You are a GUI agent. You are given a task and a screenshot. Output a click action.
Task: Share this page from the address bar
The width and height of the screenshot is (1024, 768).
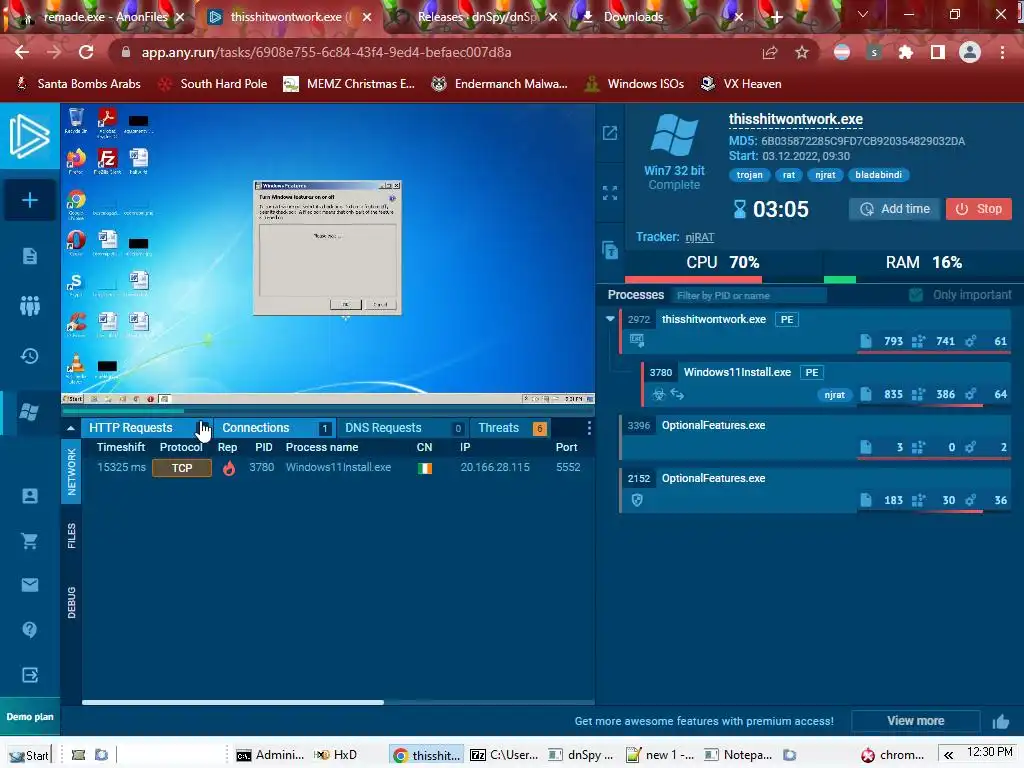pos(770,53)
